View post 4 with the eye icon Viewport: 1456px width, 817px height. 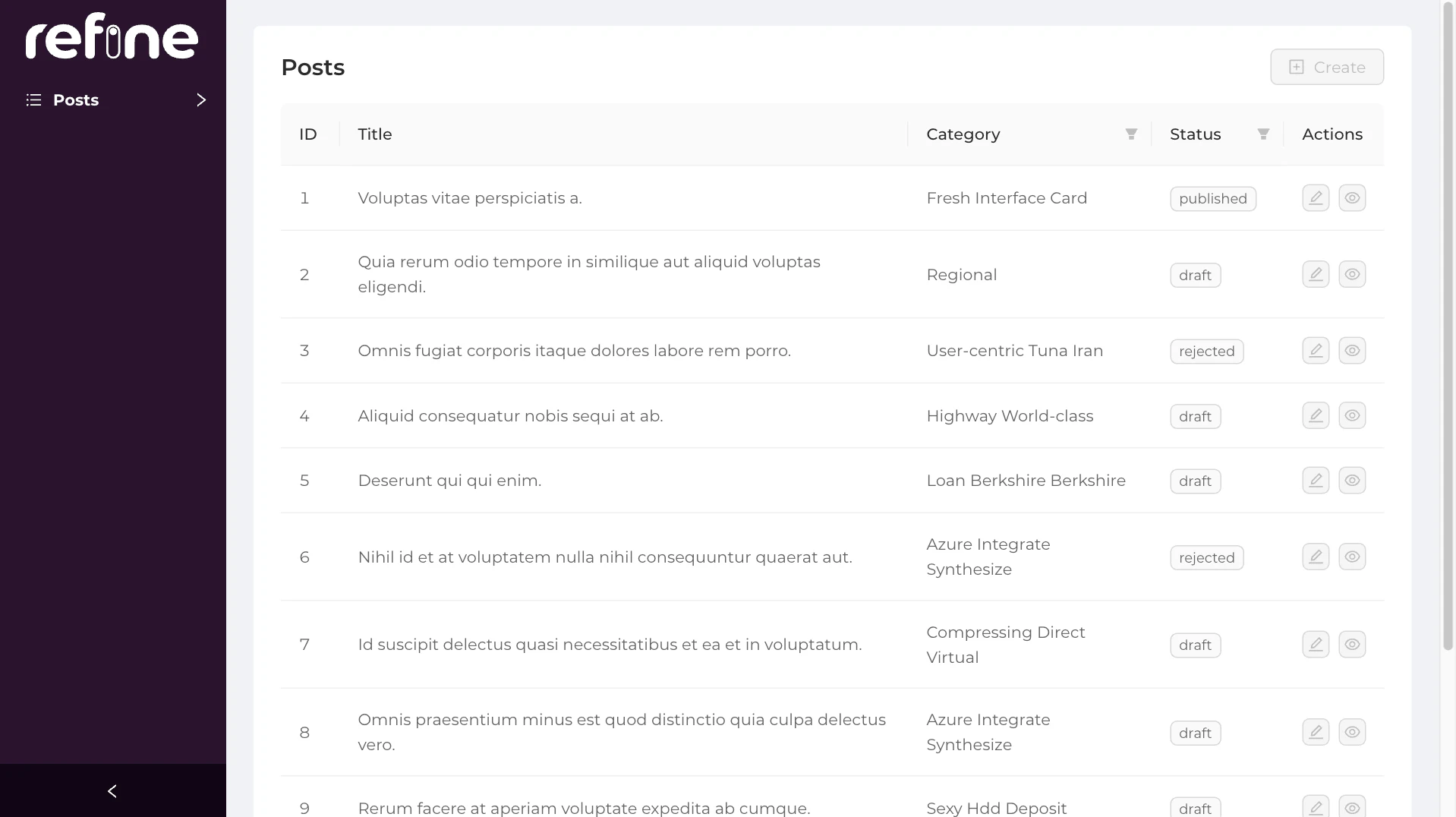(x=1352, y=416)
